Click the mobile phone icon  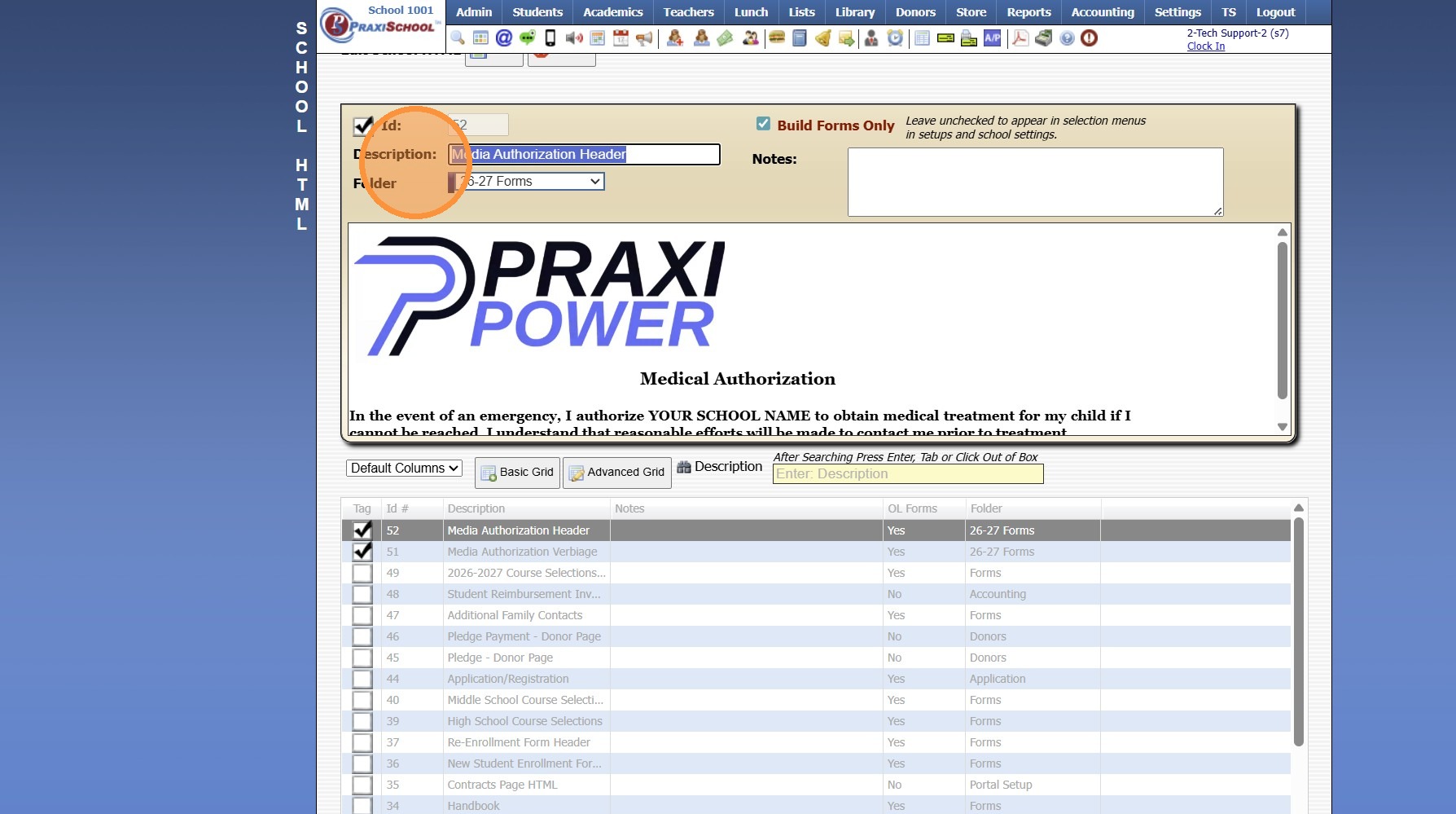(x=550, y=38)
